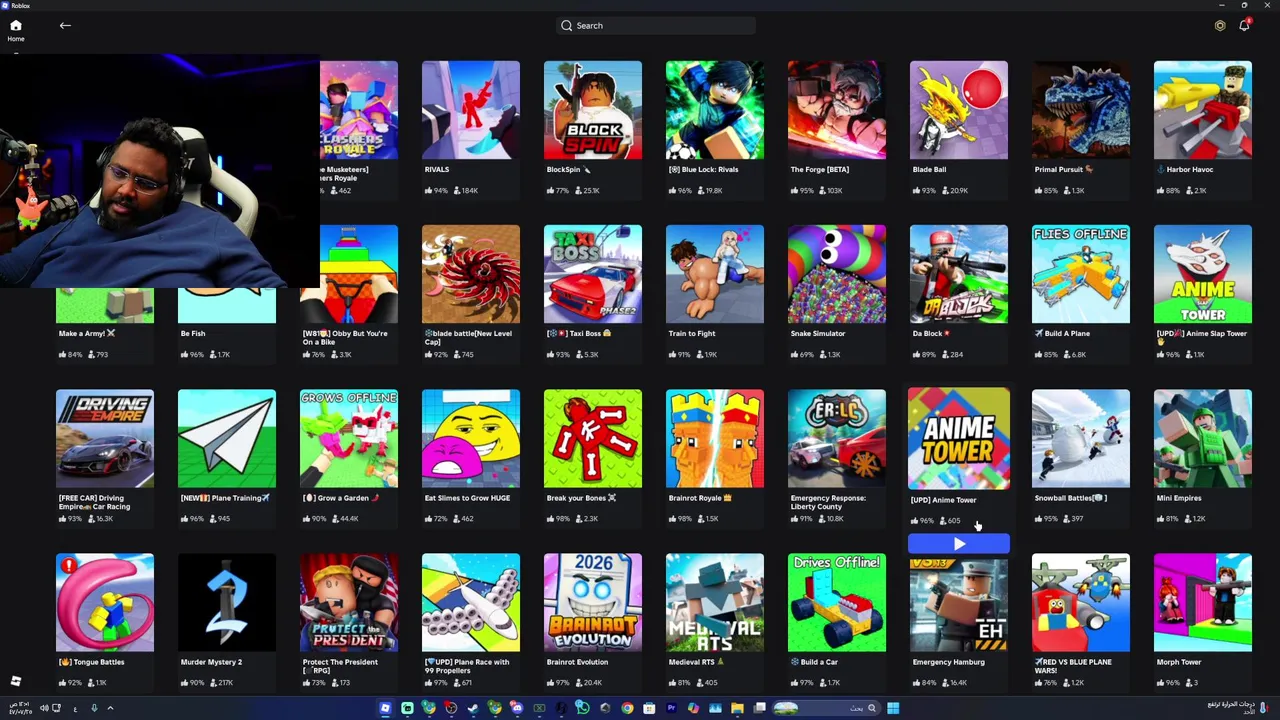
Task: Click the Da Block game title
Action: (x=931, y=334)
